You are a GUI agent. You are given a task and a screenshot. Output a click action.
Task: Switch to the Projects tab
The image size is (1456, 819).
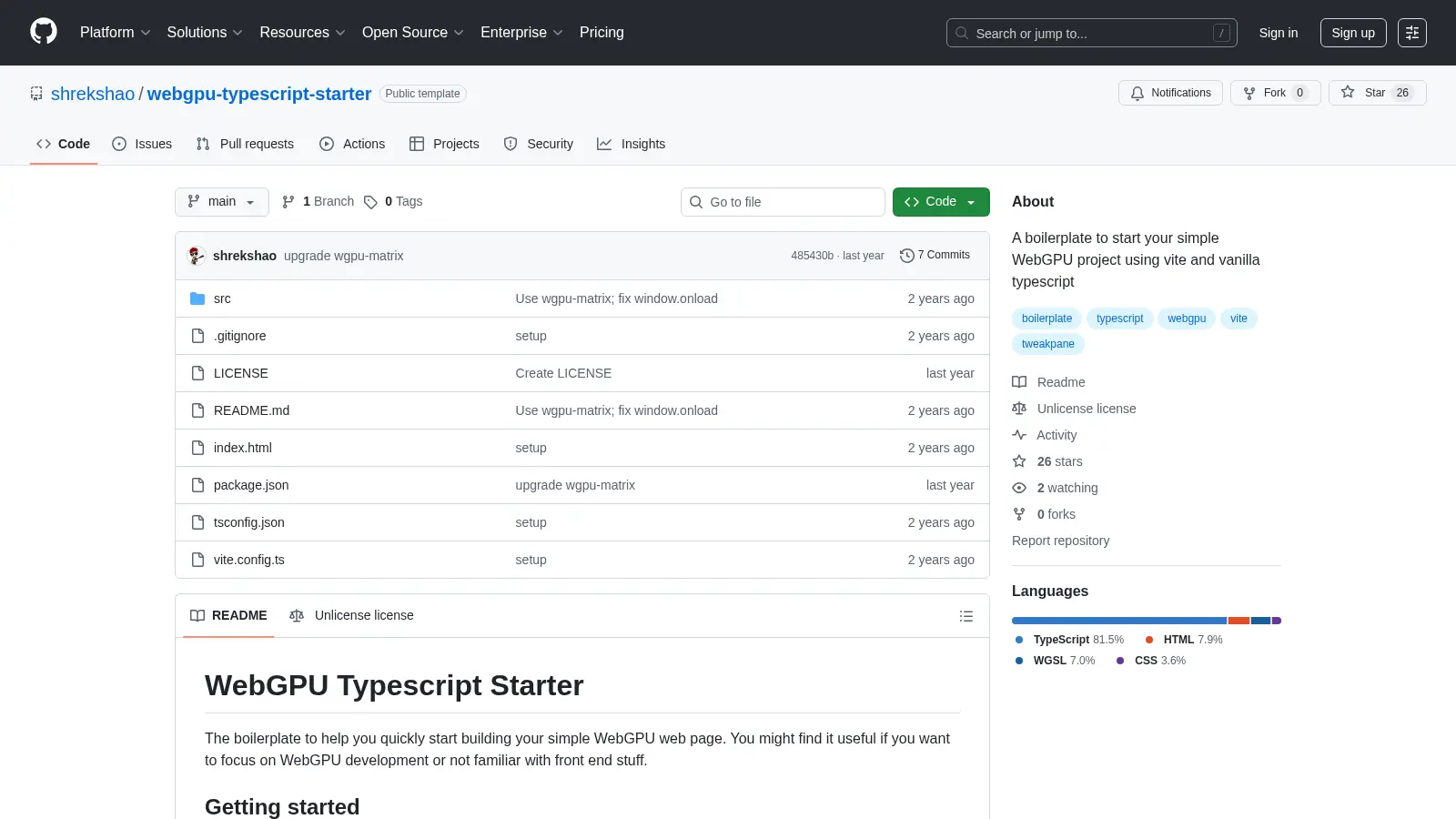coord(444,144)
